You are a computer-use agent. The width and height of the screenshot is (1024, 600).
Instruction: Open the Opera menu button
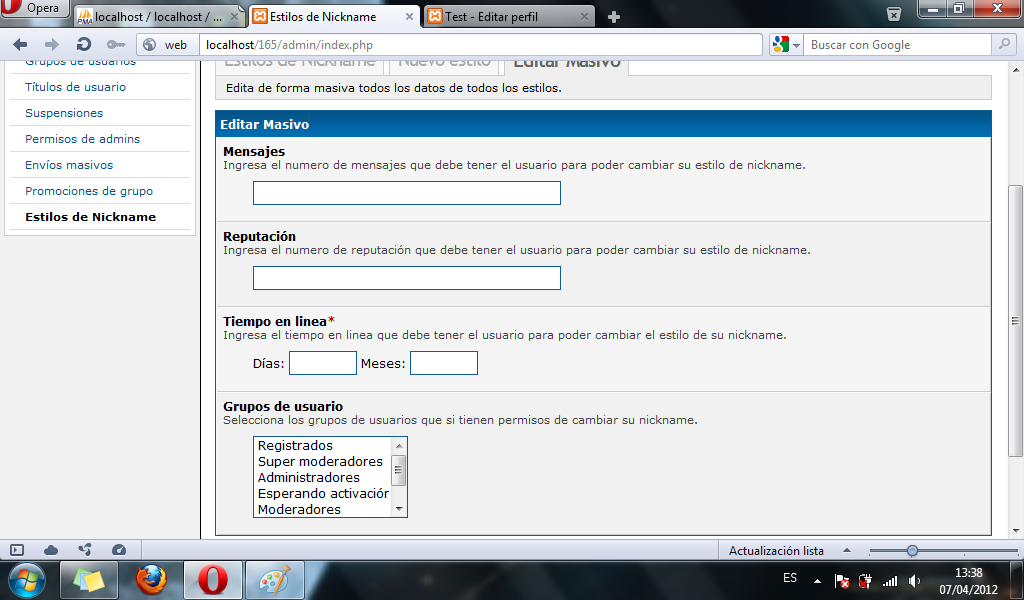tap(35, 8)
